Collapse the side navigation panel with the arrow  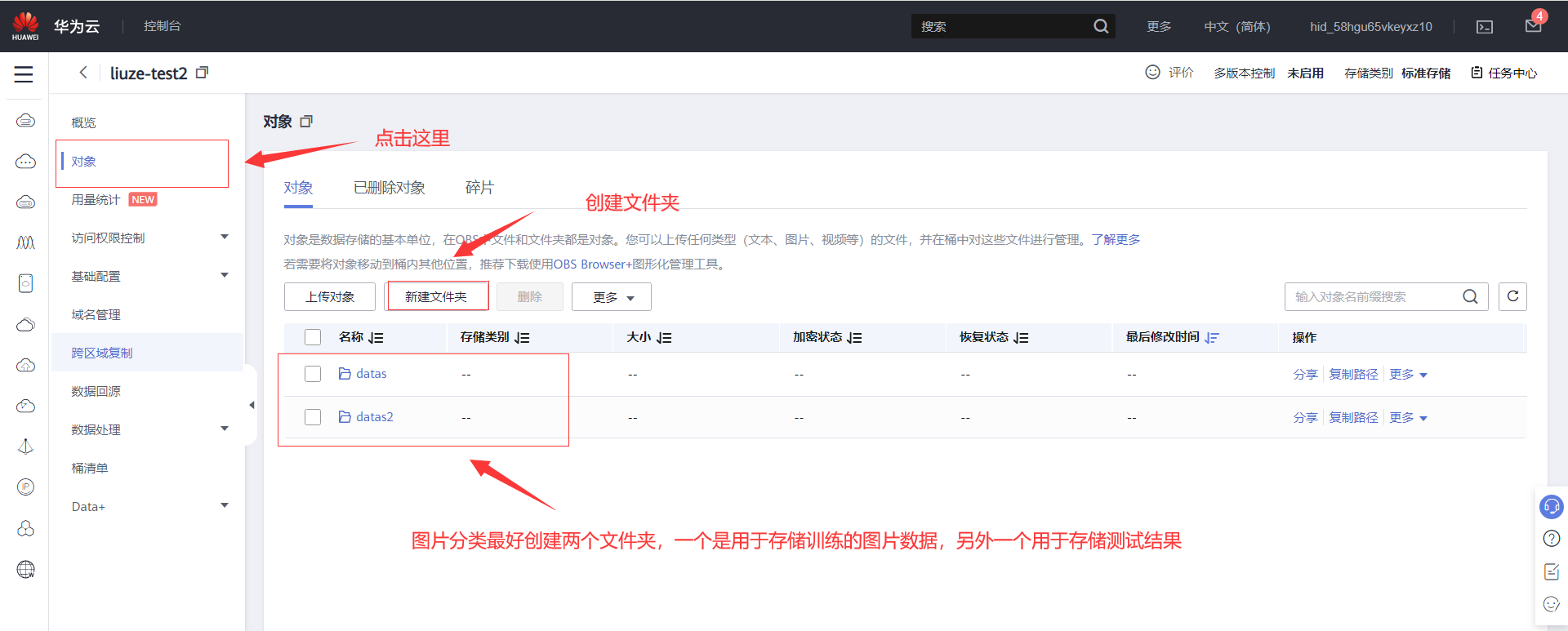coord(252,405)
